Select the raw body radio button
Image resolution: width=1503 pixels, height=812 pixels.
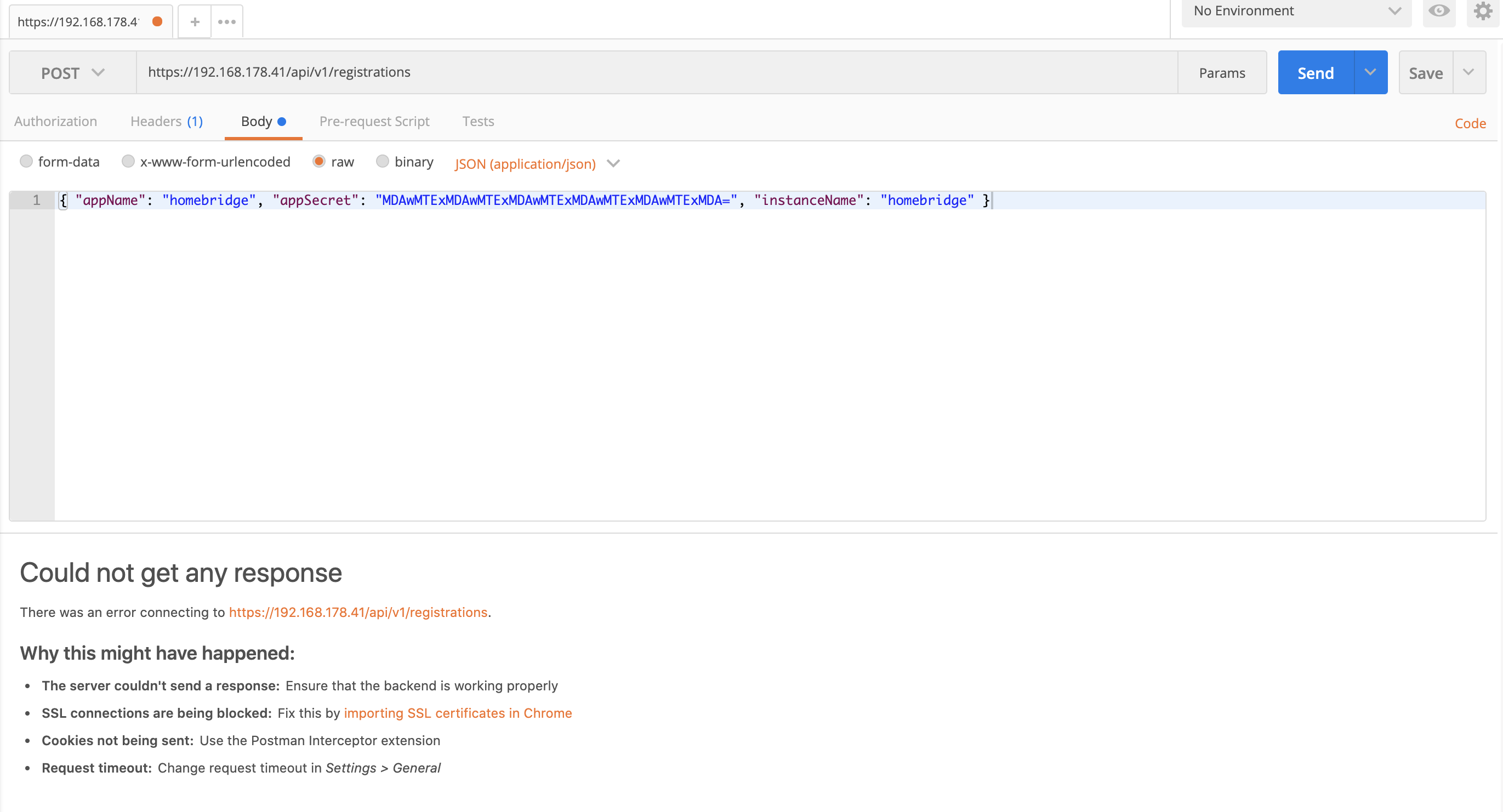318,162
